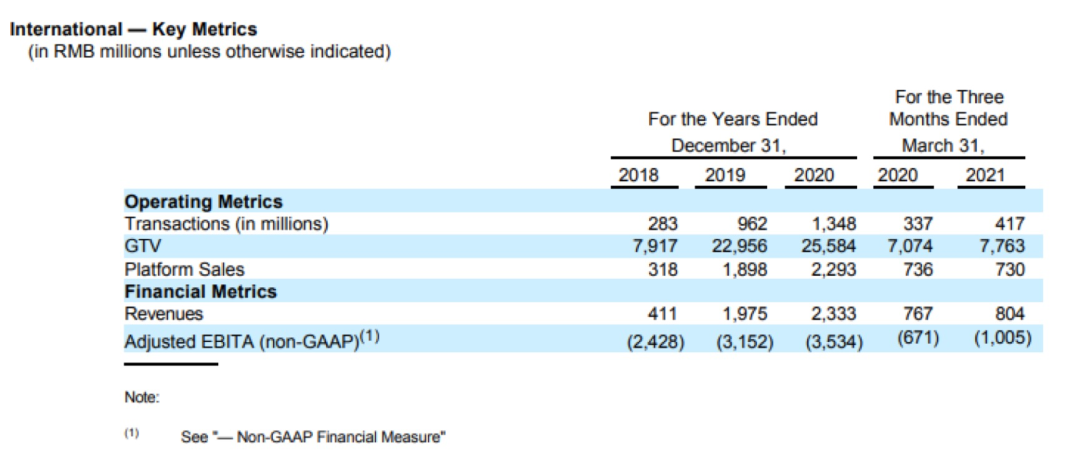Open the 'Non-GAAP Financial Measure' footnote reference

[x=312, y=437]
